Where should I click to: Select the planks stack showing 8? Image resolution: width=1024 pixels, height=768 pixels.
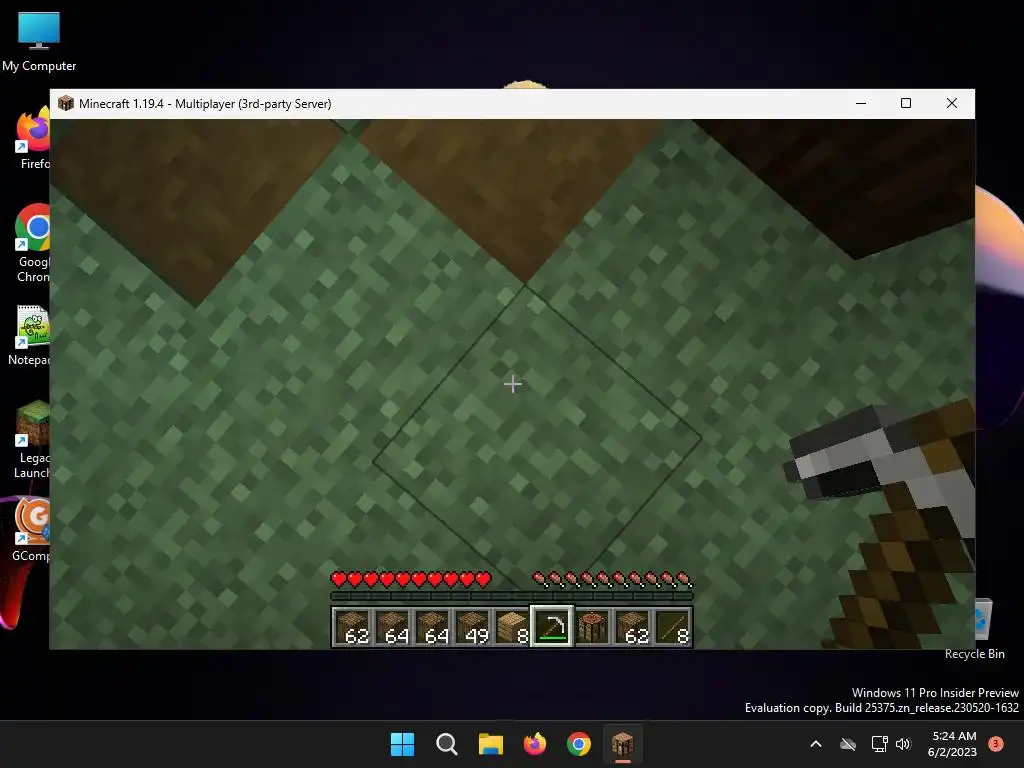513,626
